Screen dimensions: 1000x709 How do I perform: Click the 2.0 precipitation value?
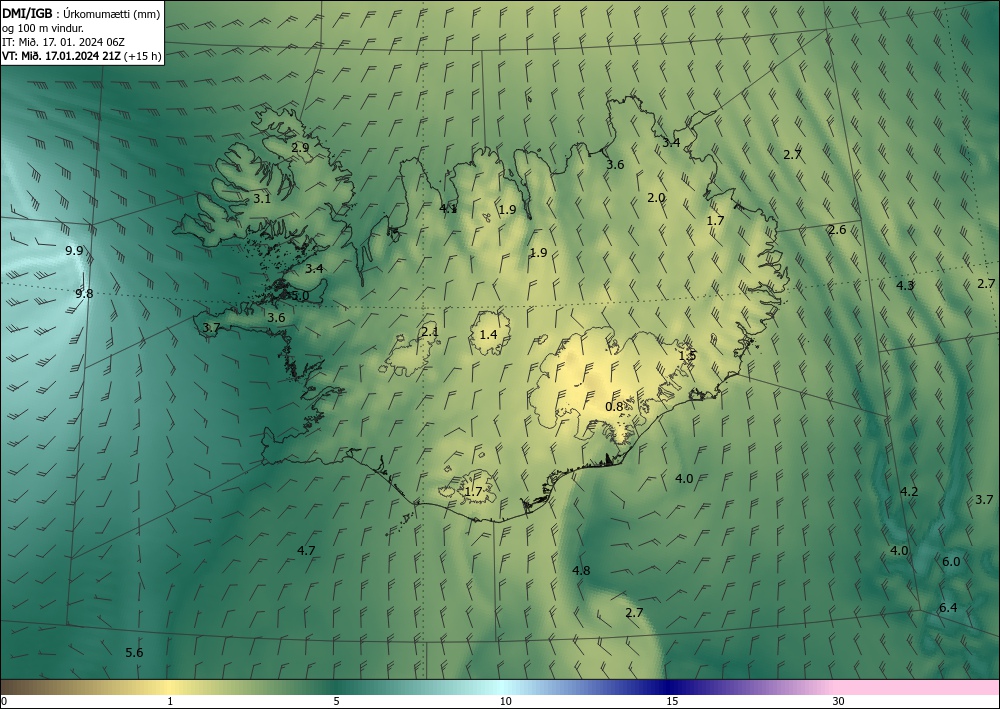pyautogui.click(x=656, y=198)
